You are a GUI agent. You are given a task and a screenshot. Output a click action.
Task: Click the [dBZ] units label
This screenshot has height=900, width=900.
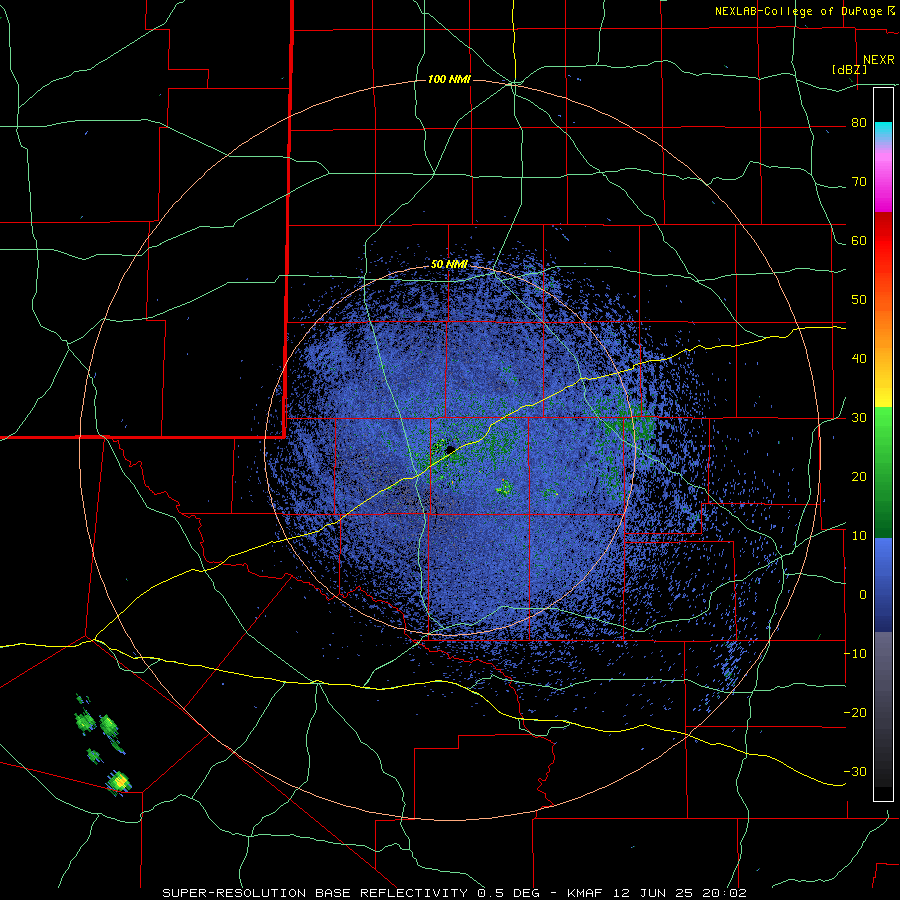[x=849, y=70]
